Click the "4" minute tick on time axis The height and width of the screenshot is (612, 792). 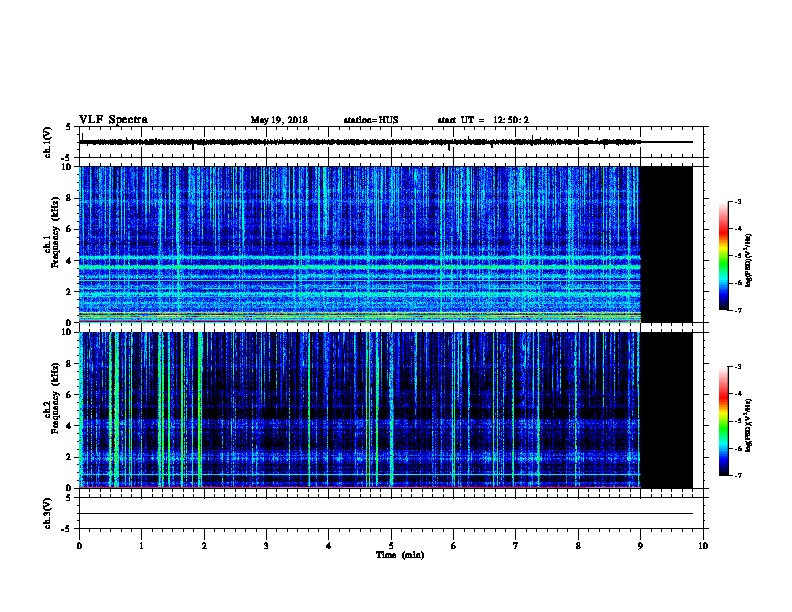(x=329, y=545)
